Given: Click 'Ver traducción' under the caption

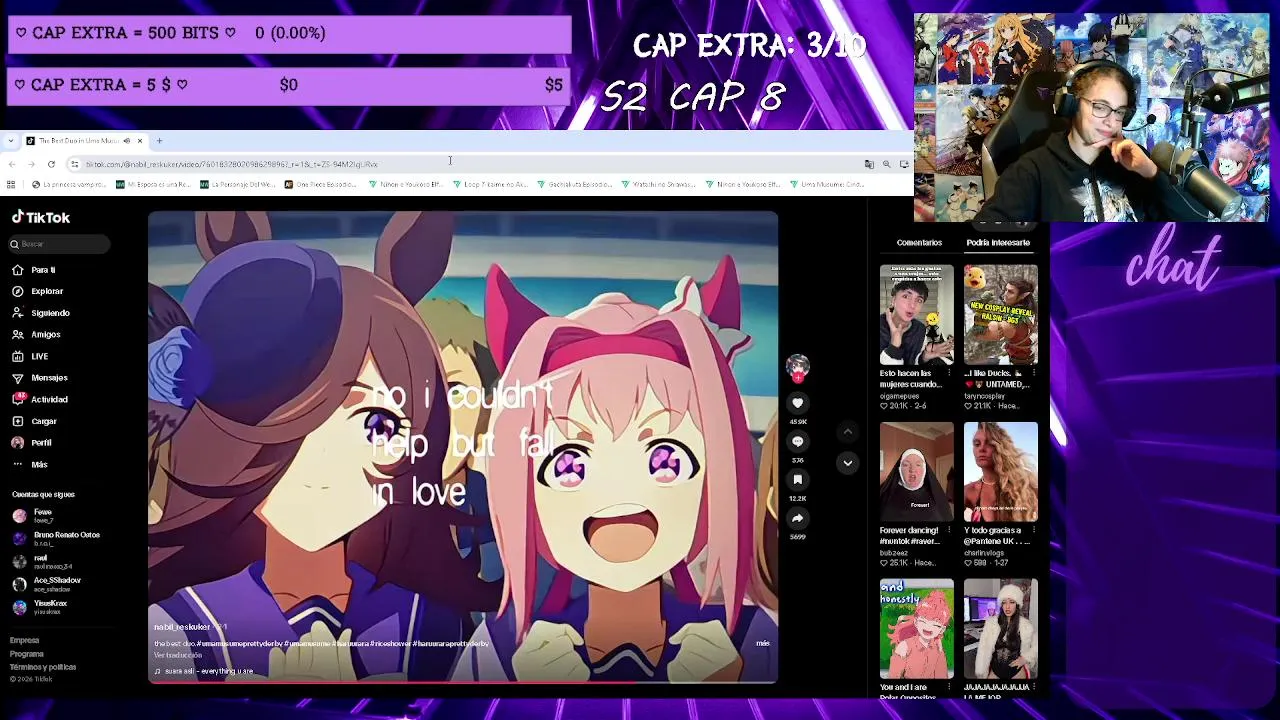Looking at the screenshot, I should (178, 655).
